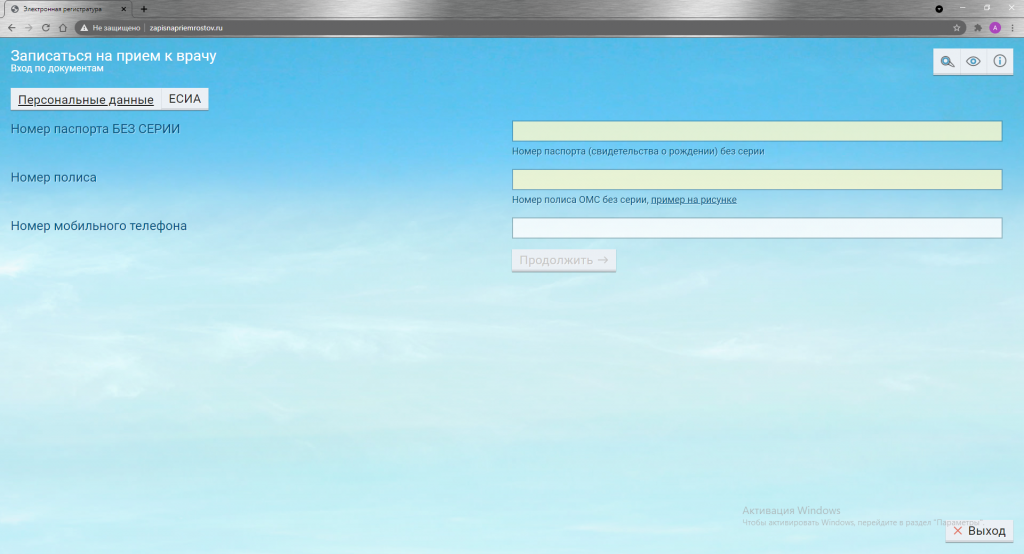Focus the passport number input field
Viewport: 1024px width, 554px height.
[x=756, y=131]
